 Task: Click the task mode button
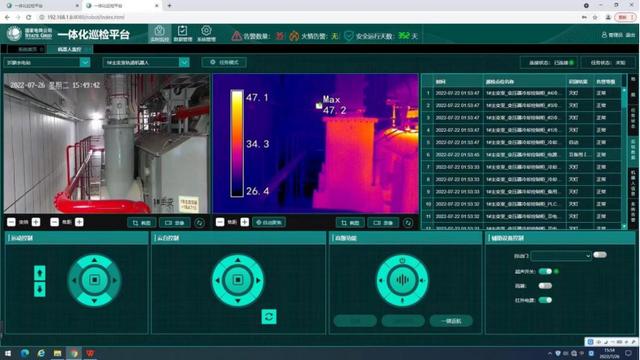click(224, 62)
